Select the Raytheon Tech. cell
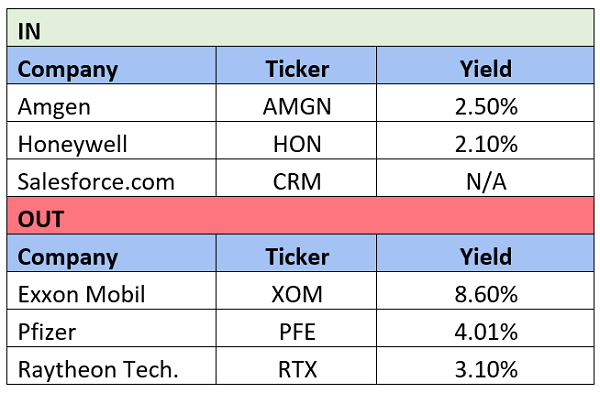Image resolution: width=600 pixels, height=393 pixels. point(111,366)
